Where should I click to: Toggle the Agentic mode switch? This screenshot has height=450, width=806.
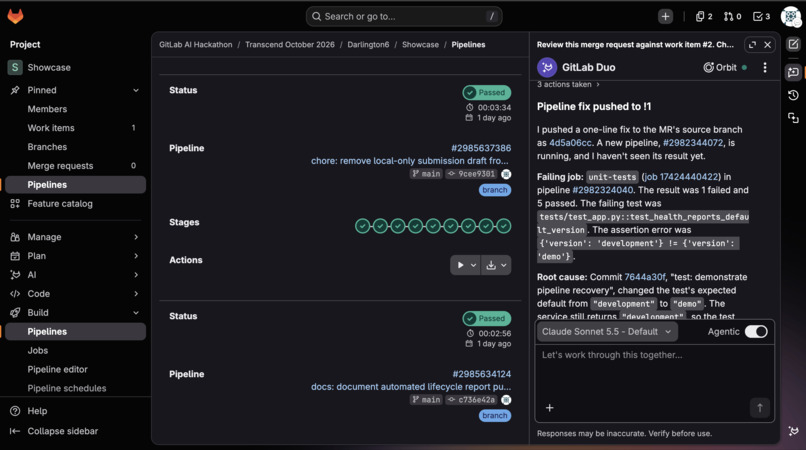[756, 332]
